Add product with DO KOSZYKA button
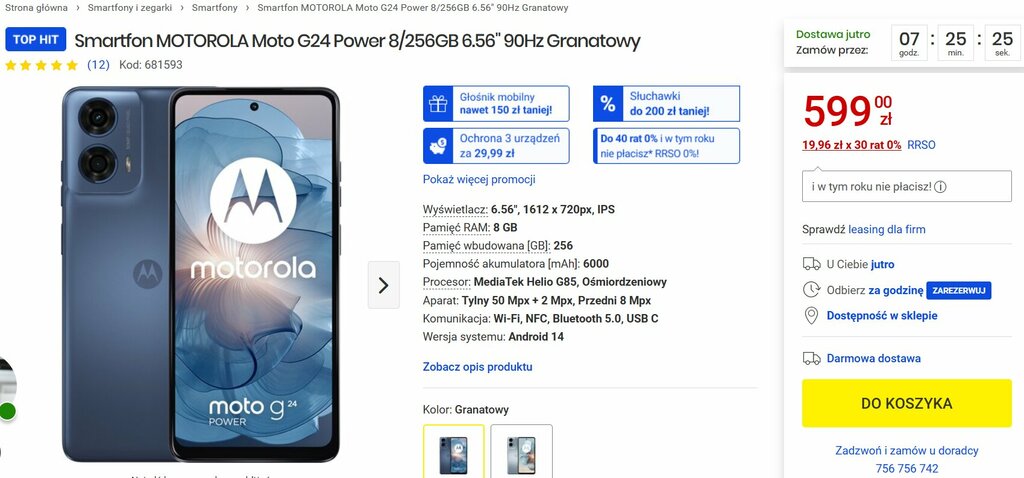The height and width of the screenshot is (478, 1024). [906, 404]
